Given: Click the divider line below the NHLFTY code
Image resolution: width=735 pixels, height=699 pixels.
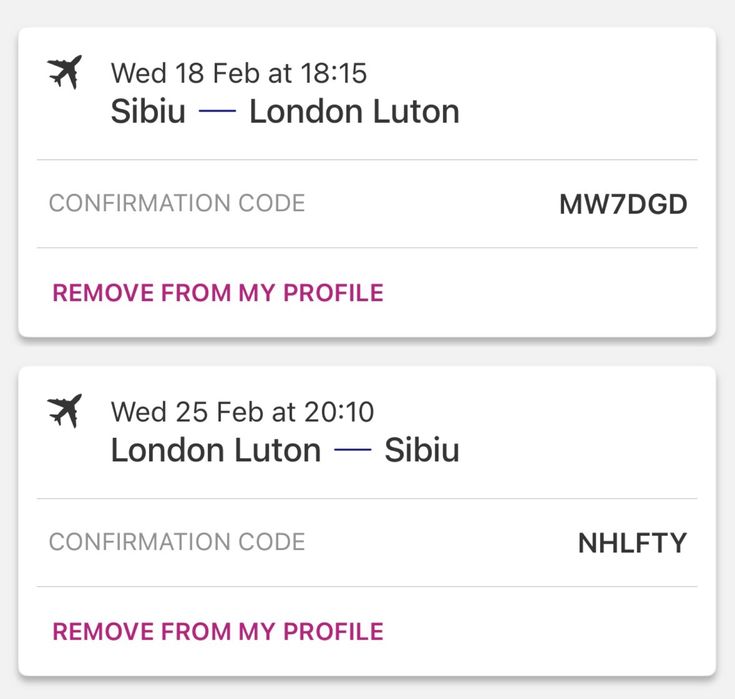Looking at the screenshot, I should tap(367, 587).
